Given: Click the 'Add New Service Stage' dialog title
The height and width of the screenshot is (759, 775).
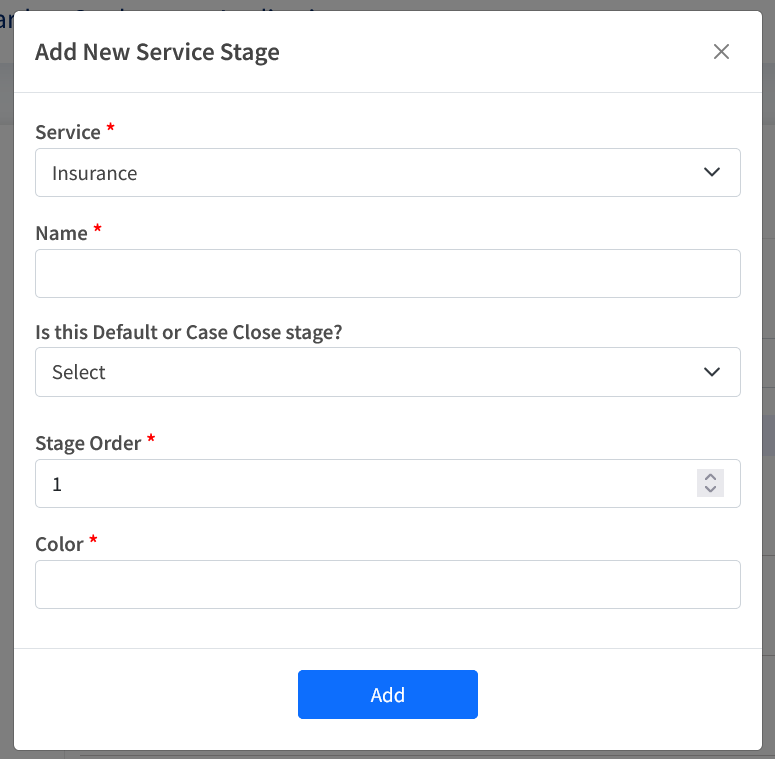Looking at the screenshot, I should coord(157,52).
